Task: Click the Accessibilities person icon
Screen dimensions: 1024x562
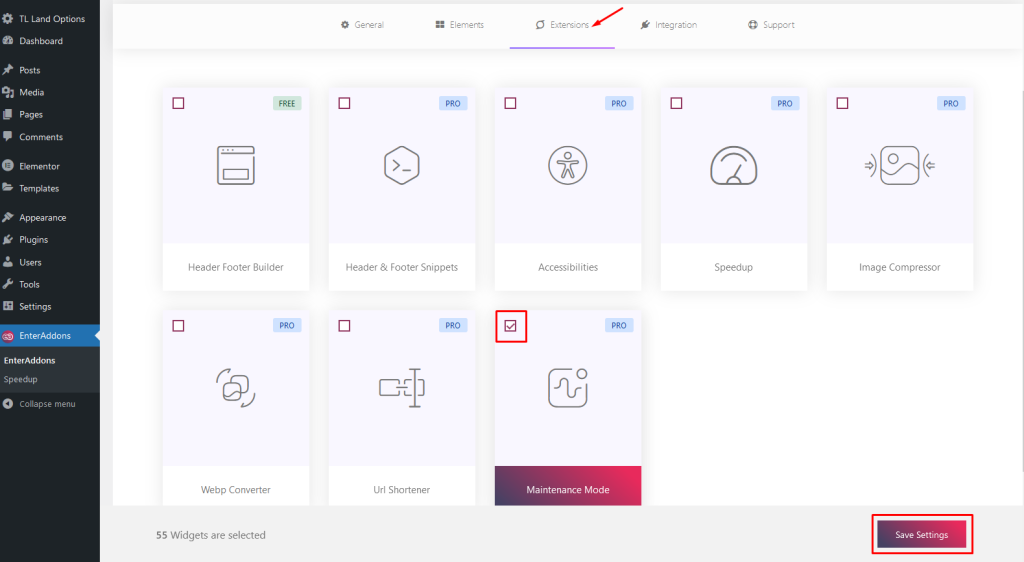Action: click(x=568, y=165)
